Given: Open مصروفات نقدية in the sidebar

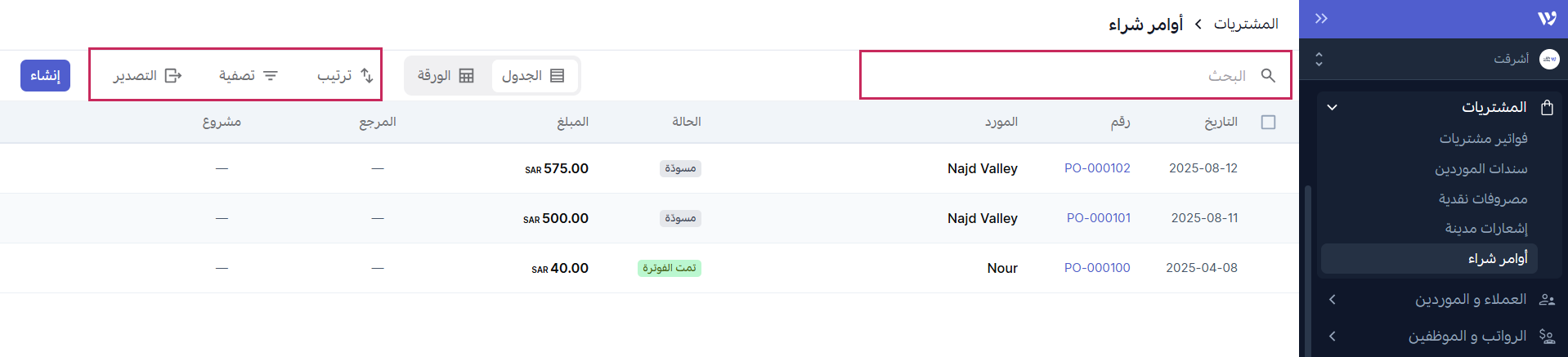Looking at the screenshot, I should [1483, 199].
